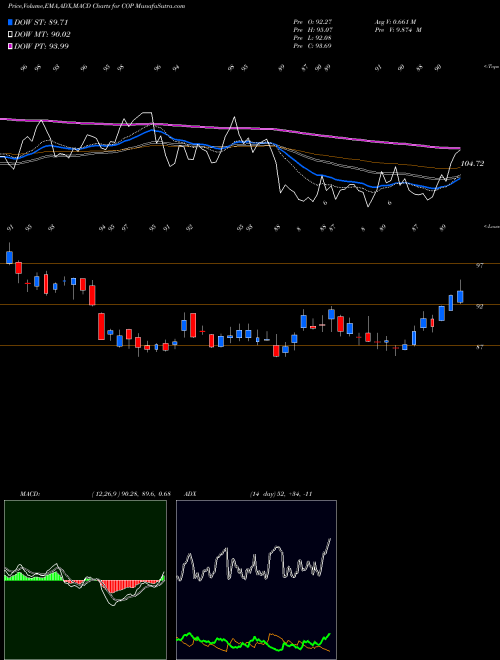Click the Lows label at the right edge
Image resolution: width=500 pixels, height=660 pixels.
(x=491, y=226)
